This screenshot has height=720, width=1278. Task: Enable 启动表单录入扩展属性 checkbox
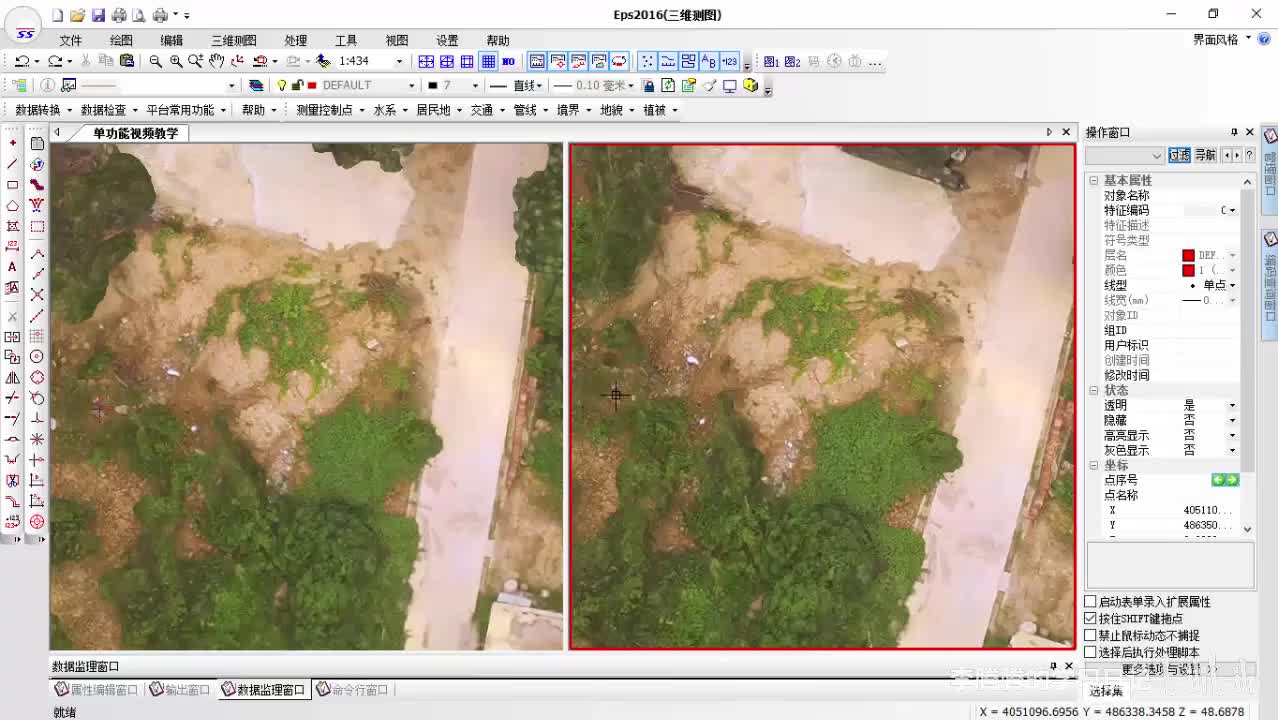[x=1090, y=602]
